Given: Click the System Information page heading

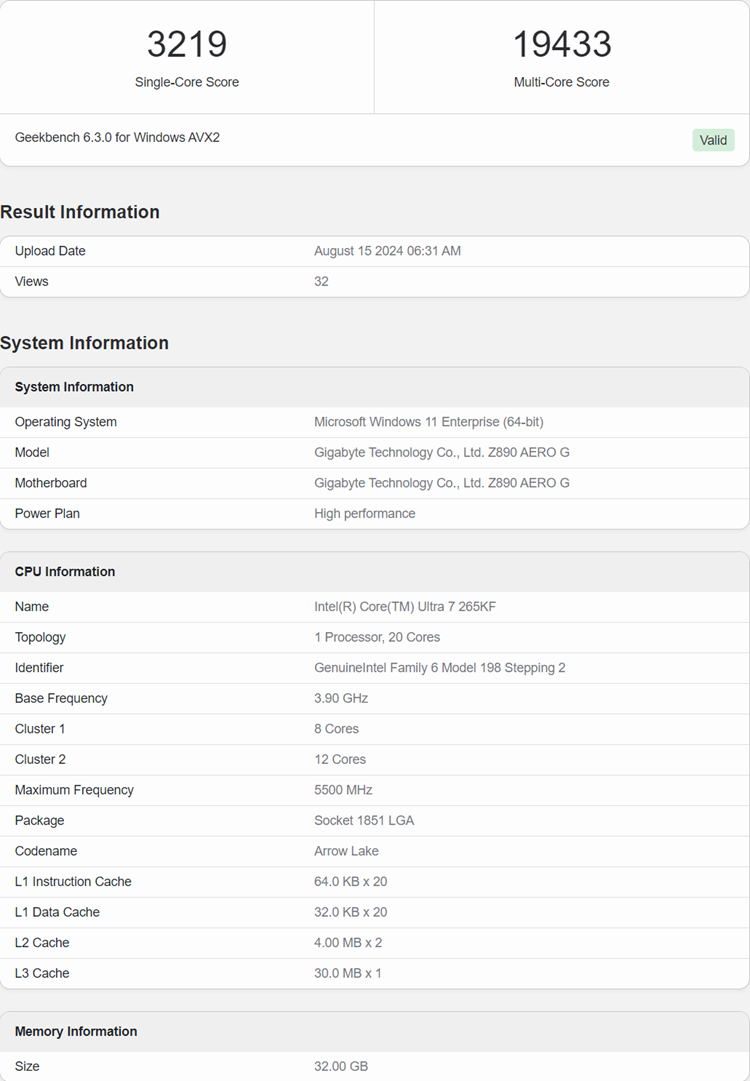Looking at the screenshot, I should pyautogui.click(x=84, y=343).
